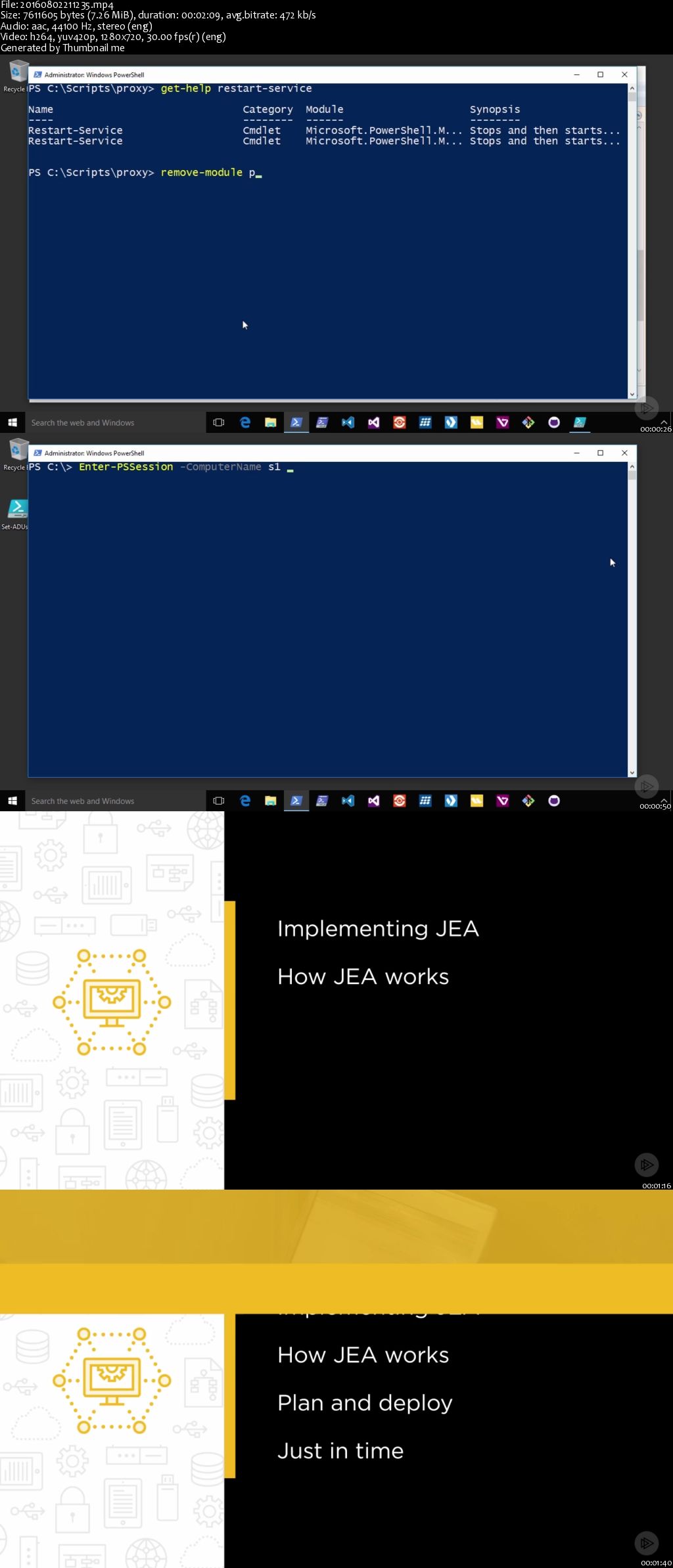Select last cyan PowerShell icon in first frame taskbar
The width and height of the screenshot is (673, 1568).
click(x=580, y=422)
